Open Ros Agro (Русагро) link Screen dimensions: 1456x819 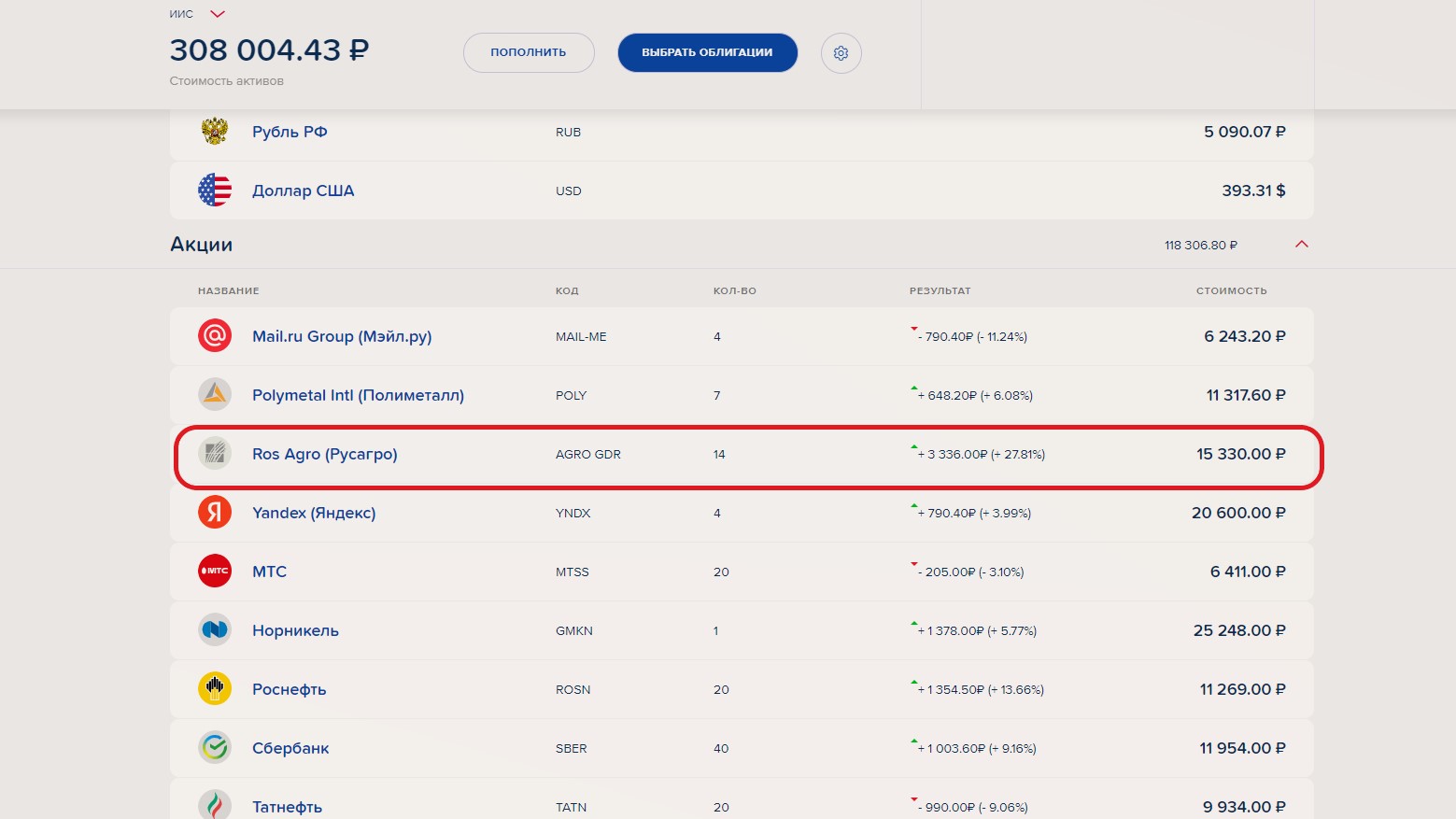325,454
